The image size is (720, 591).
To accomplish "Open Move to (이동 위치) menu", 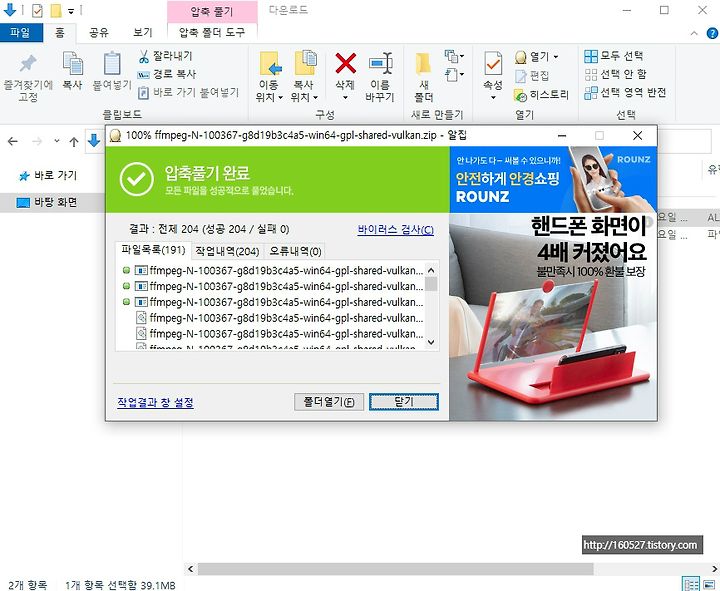I will 270,76.
